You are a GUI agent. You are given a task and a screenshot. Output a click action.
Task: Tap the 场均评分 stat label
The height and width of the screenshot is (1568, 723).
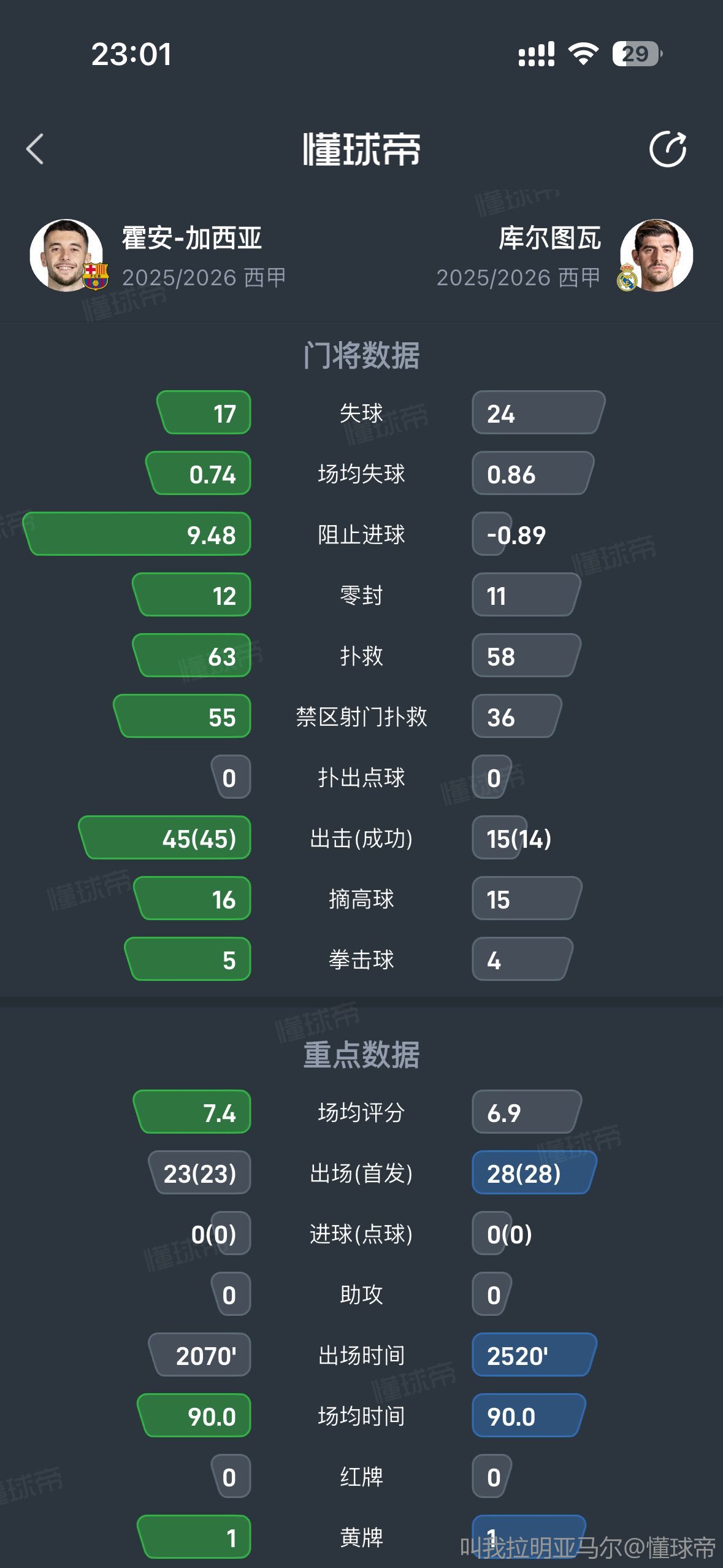point(361,1112)
